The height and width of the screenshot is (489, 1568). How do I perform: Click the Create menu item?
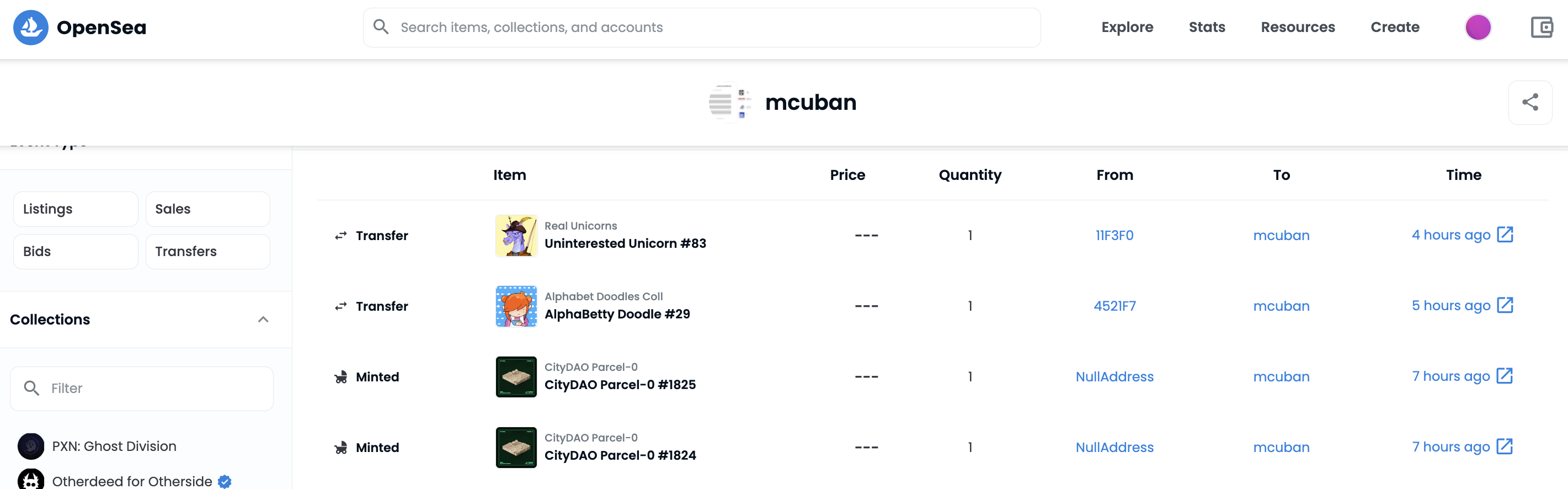click(x=1395, y=28)
